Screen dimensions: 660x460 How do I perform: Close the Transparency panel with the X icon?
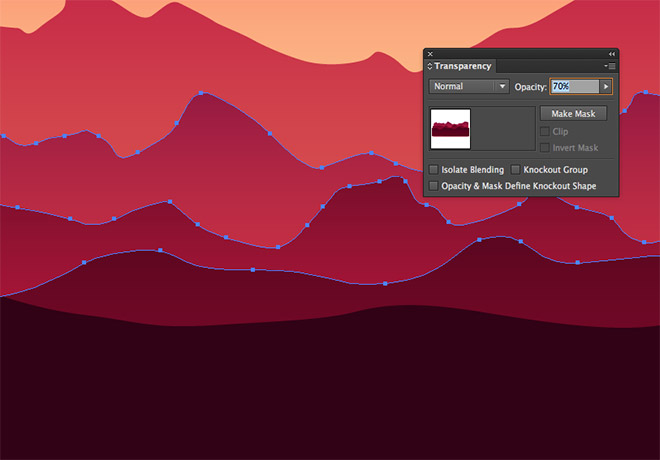(x=430, y=54)
